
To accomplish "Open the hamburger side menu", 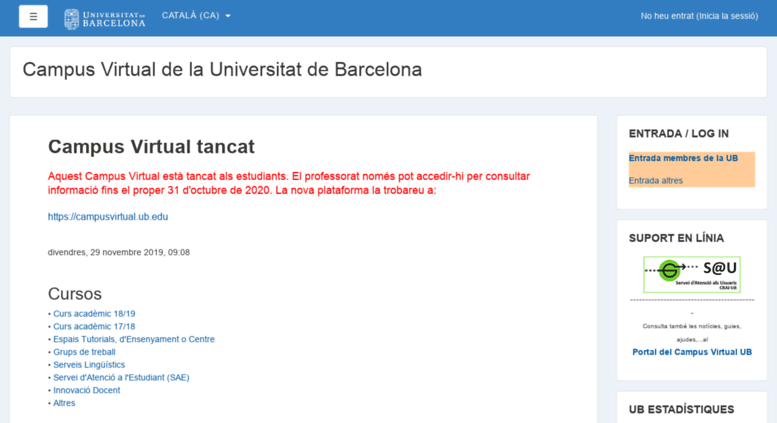I will coord(33,16).
